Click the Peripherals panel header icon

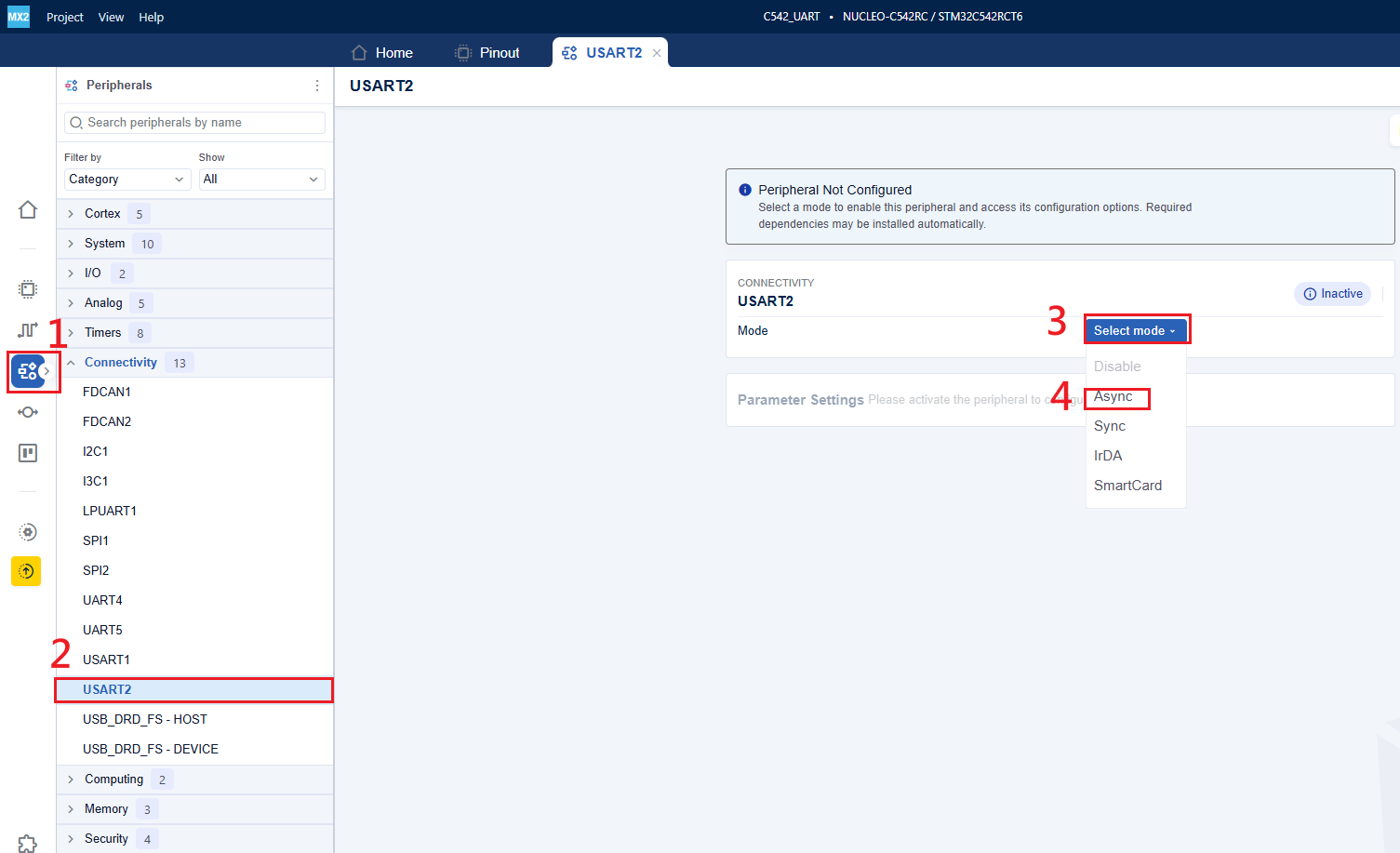pos(72,86)
